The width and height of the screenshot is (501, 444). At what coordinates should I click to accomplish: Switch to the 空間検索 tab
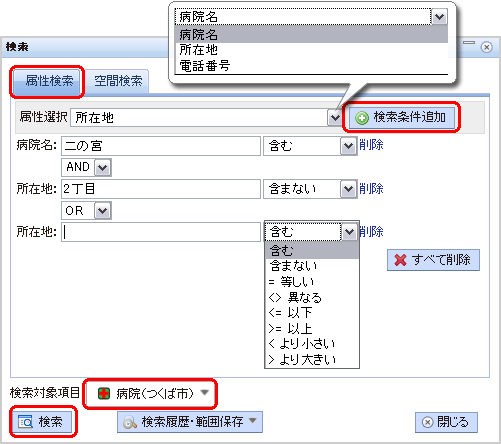tap(118, 81)
